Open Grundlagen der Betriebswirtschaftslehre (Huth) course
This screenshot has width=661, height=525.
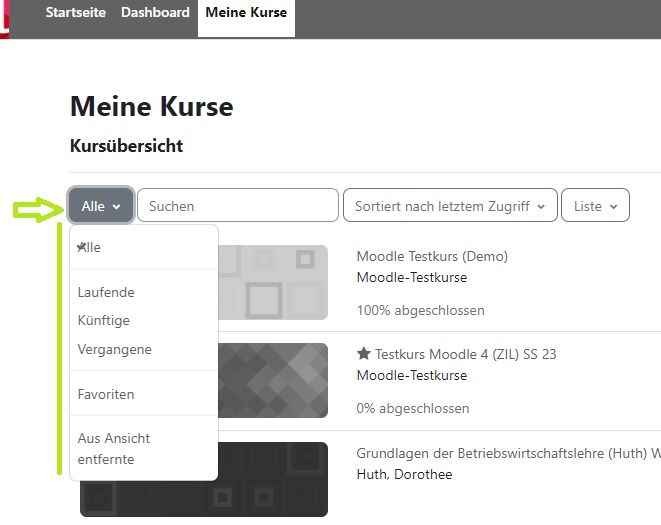tap(508, 453)
